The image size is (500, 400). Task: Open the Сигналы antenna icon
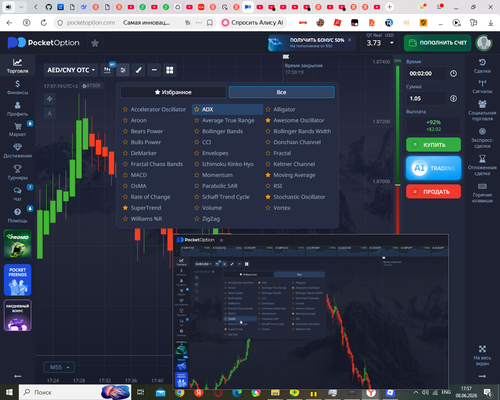pyautogui.click(x=482, y=86)
